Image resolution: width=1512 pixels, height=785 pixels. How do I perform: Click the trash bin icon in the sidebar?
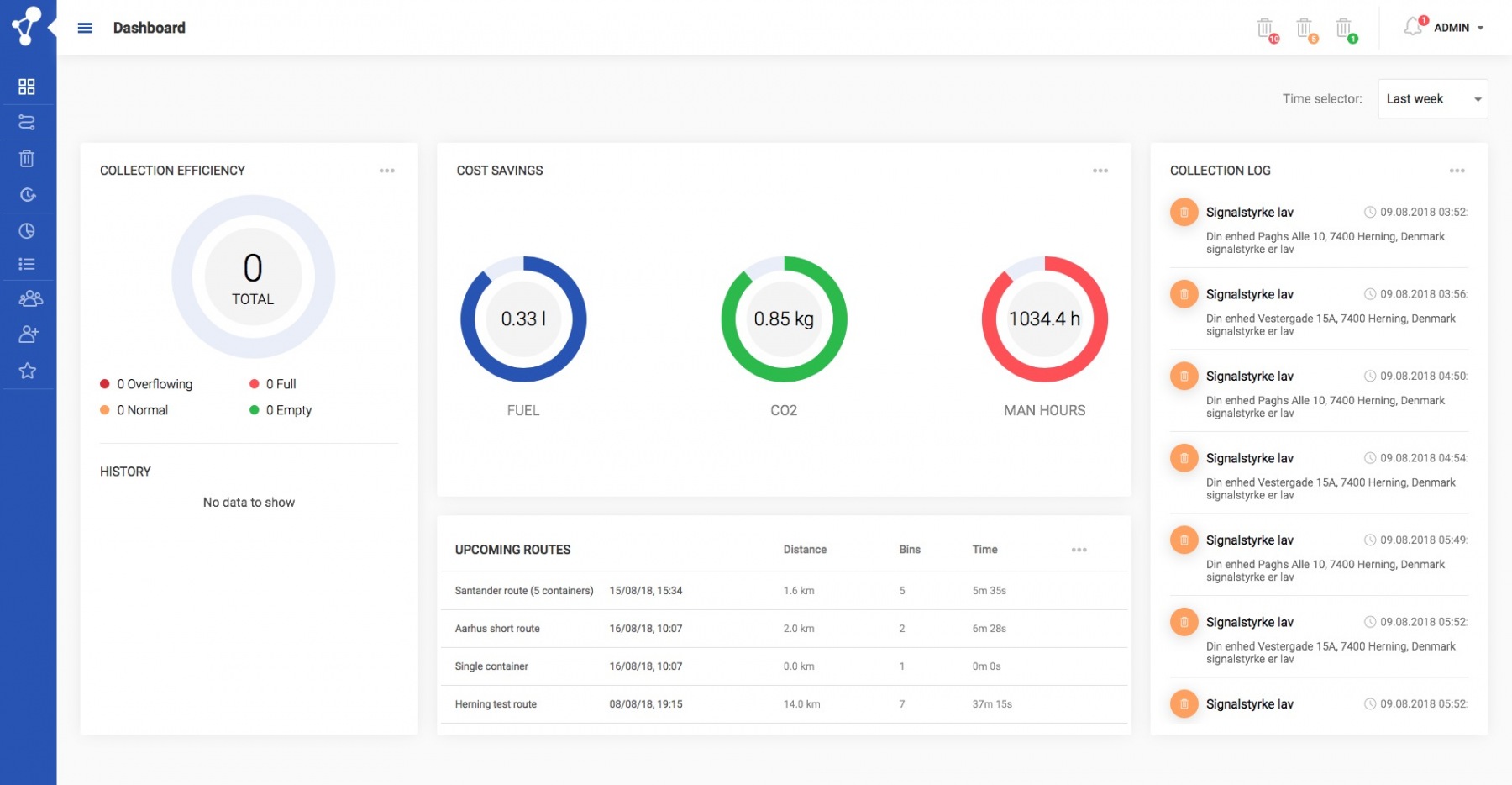[x=27, y=159]
